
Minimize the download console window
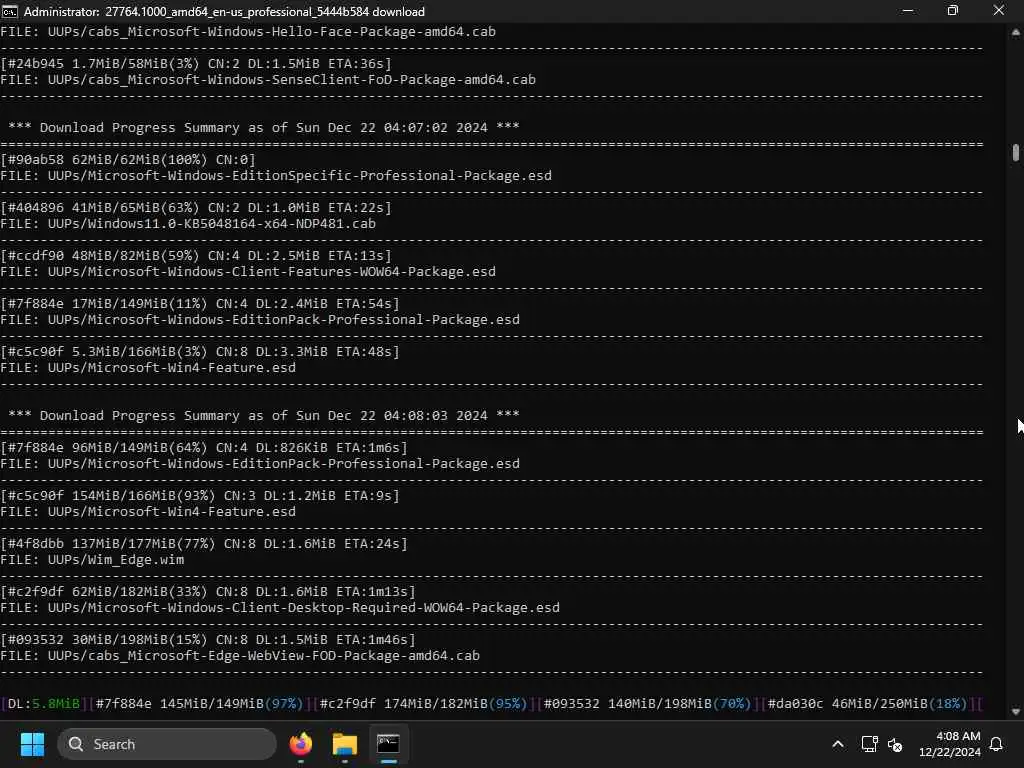[907, 11]
